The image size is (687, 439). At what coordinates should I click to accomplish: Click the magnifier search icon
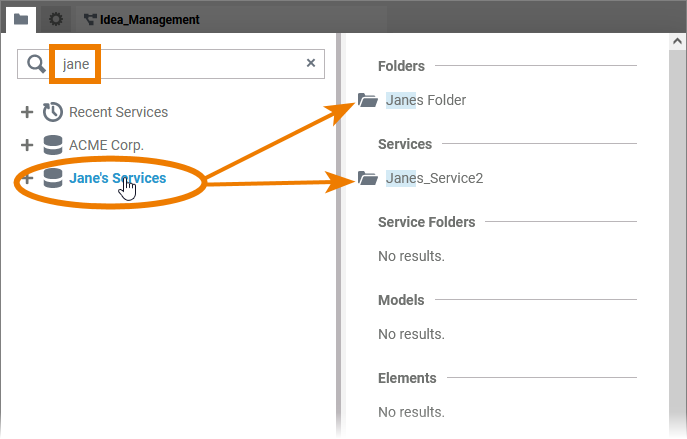35,64
